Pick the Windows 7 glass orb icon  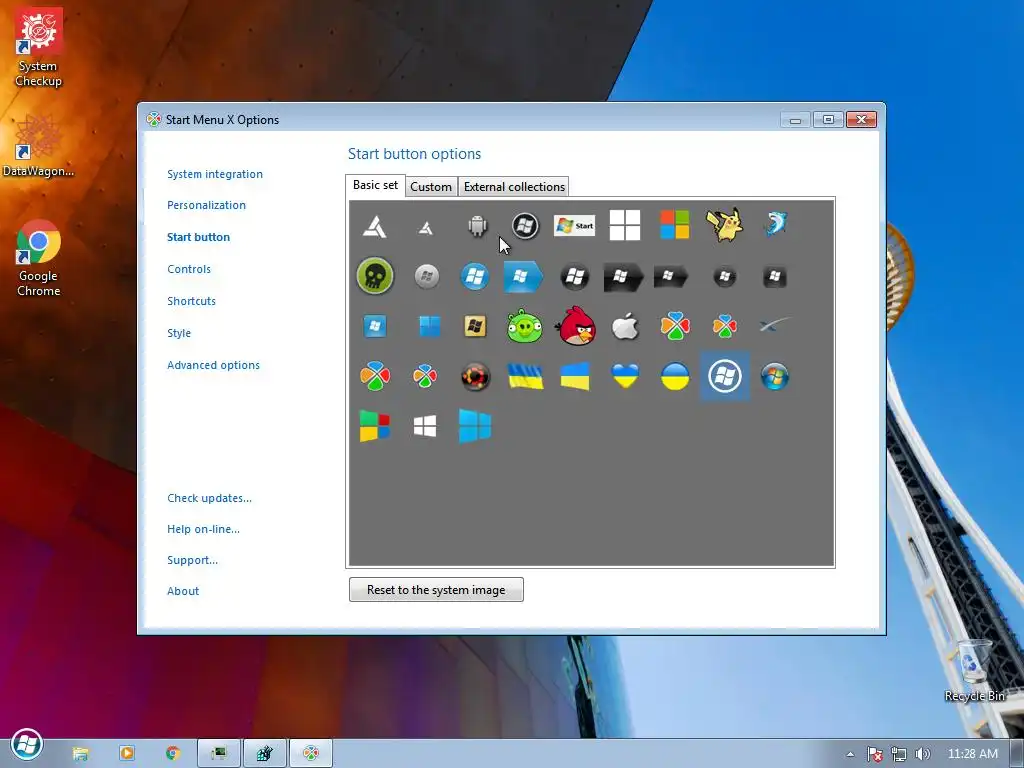pyautogui.click(x=775, y=376)
